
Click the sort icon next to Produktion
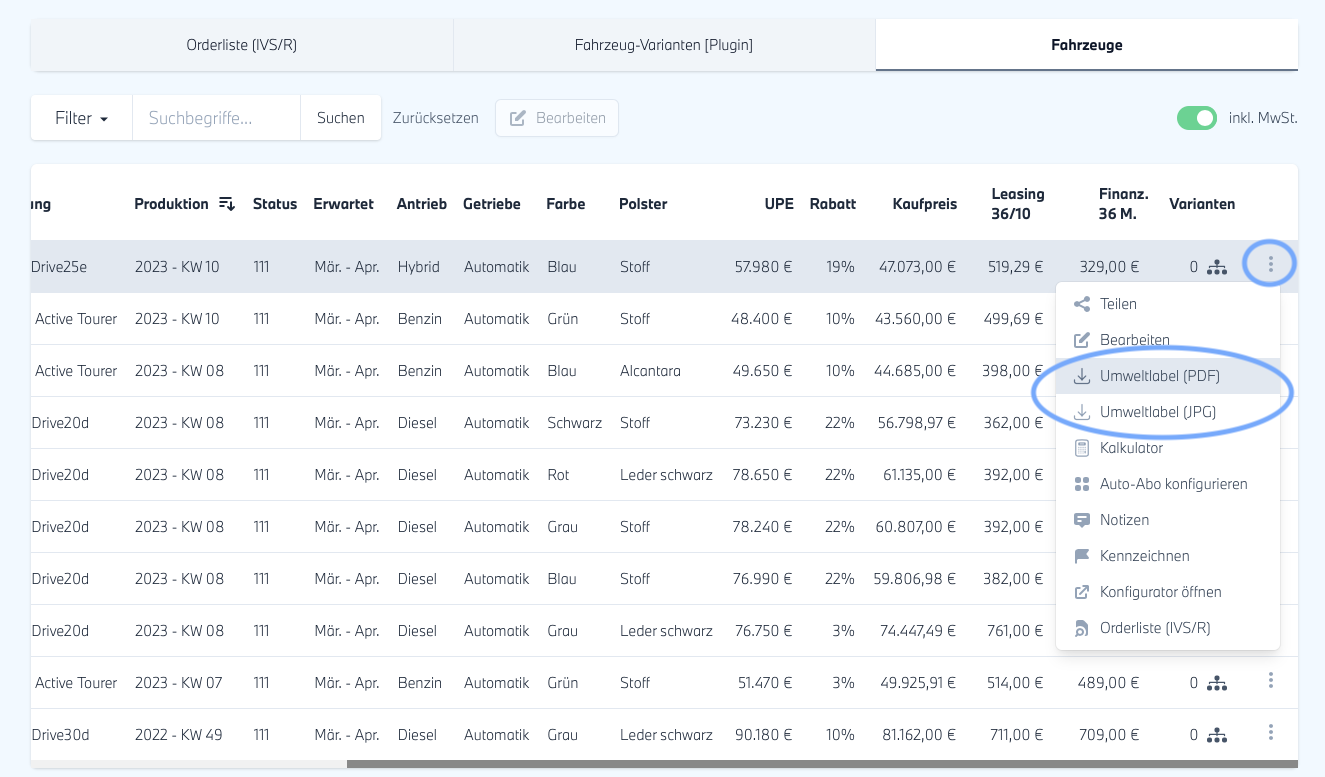[227, 204]
